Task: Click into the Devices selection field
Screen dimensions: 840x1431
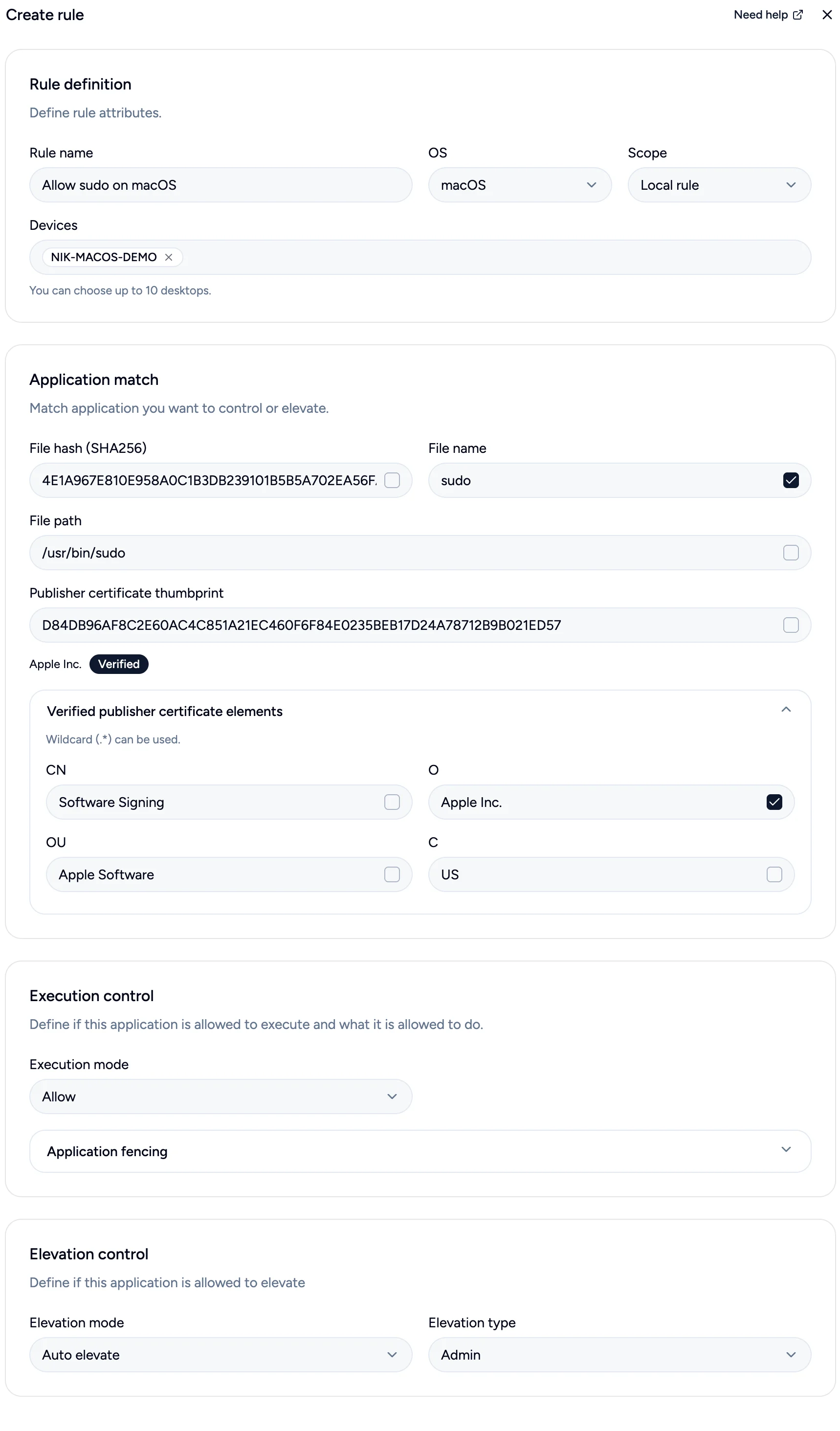Action: [x=420, y=257]
